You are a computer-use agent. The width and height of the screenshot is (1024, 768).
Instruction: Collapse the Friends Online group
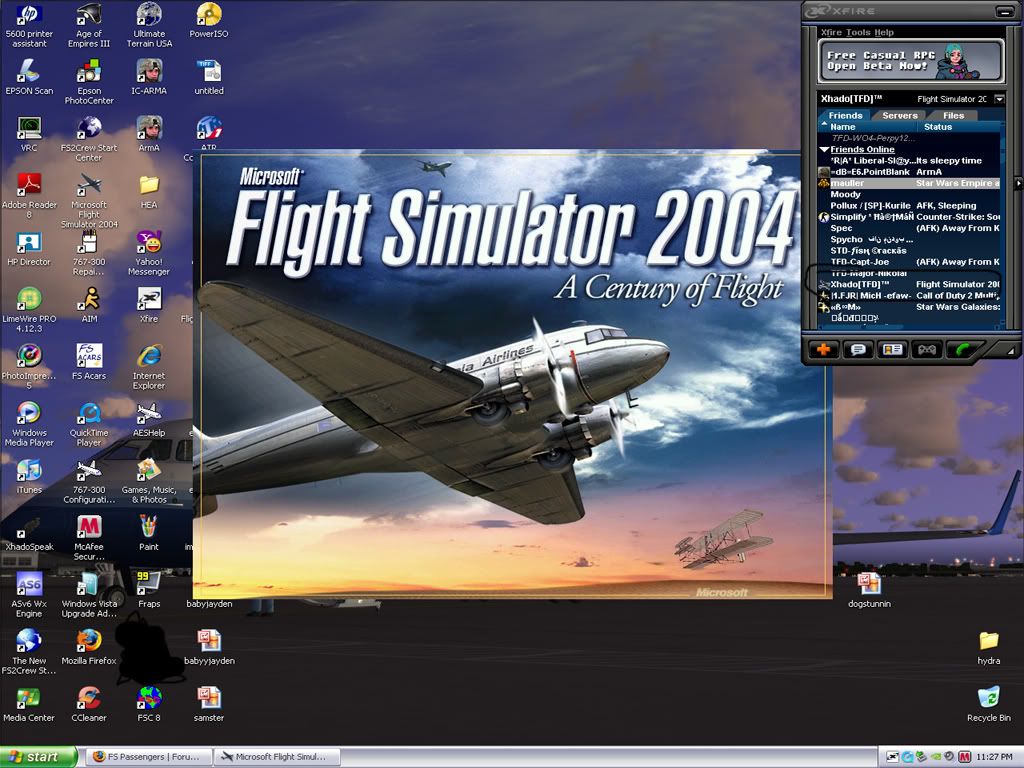click(824, 150)
